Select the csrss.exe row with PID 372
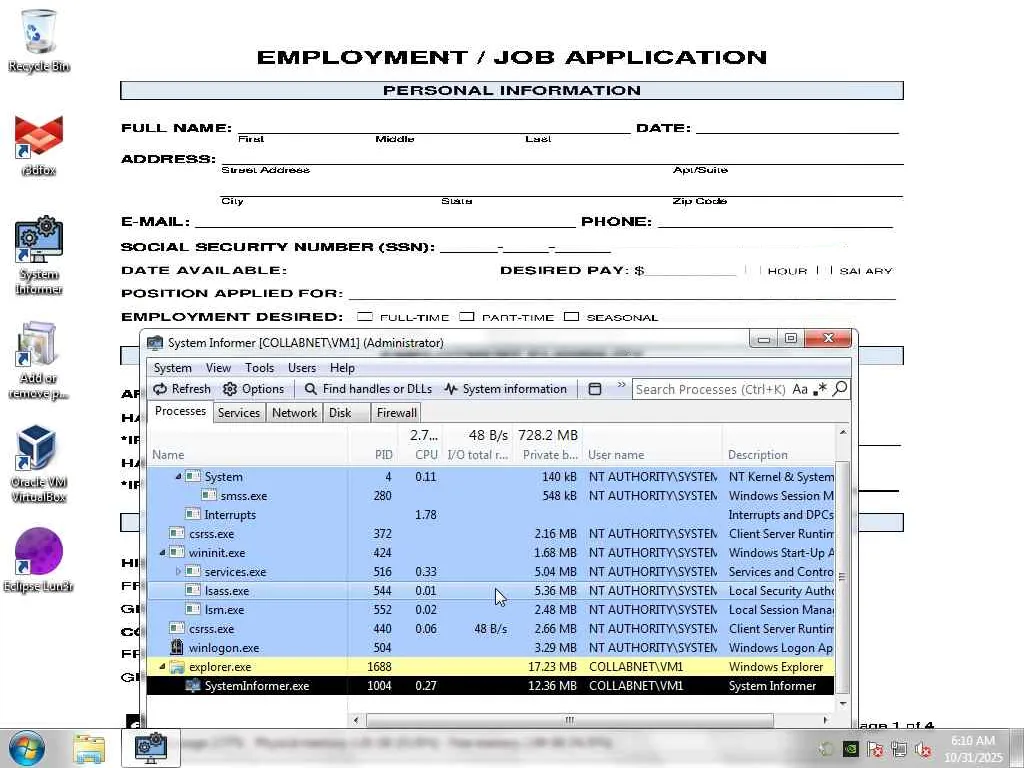The image size is (1024, 768). point(491,534)
